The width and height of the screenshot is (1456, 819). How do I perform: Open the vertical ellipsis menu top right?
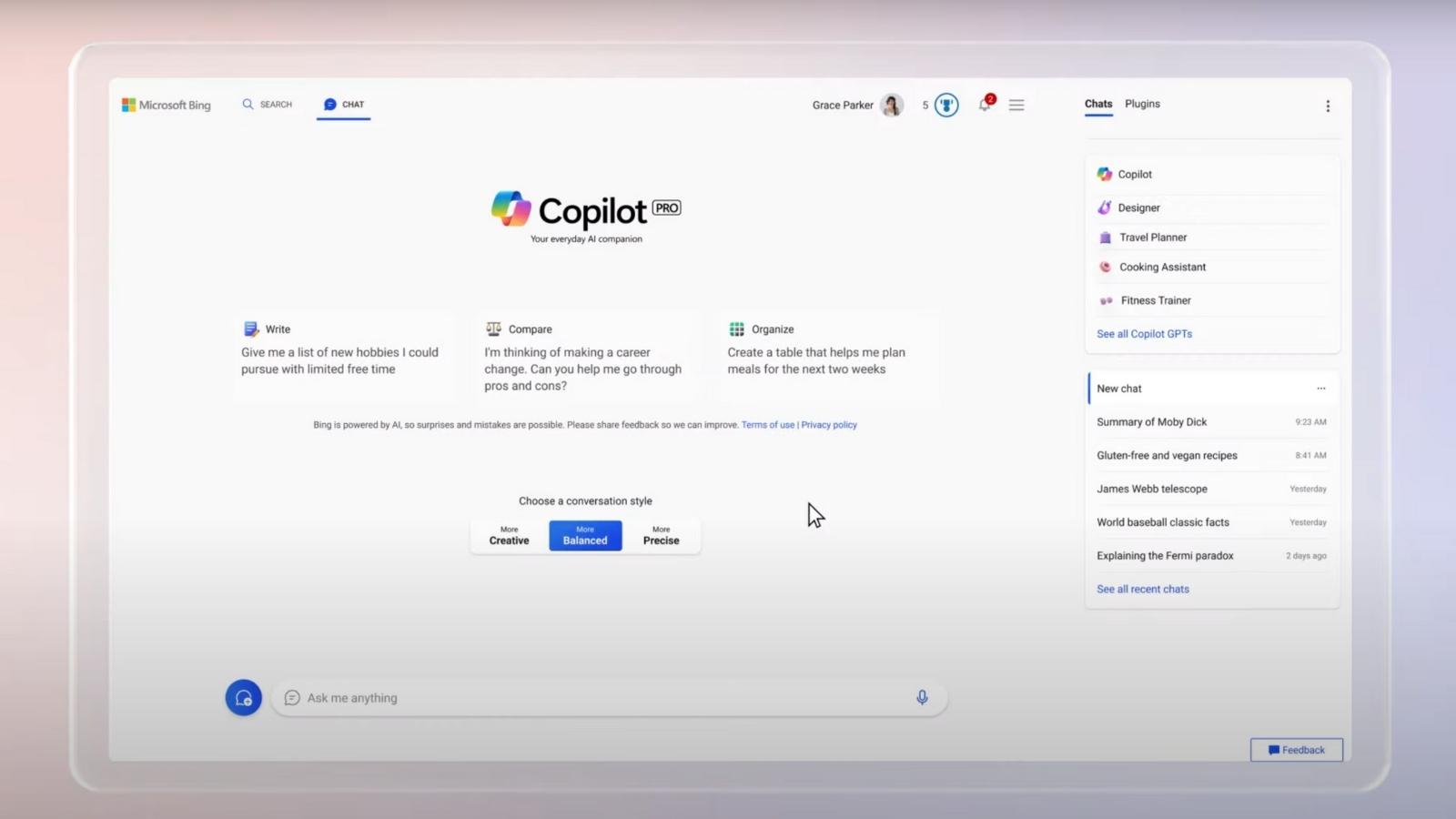pos(1328,106)
